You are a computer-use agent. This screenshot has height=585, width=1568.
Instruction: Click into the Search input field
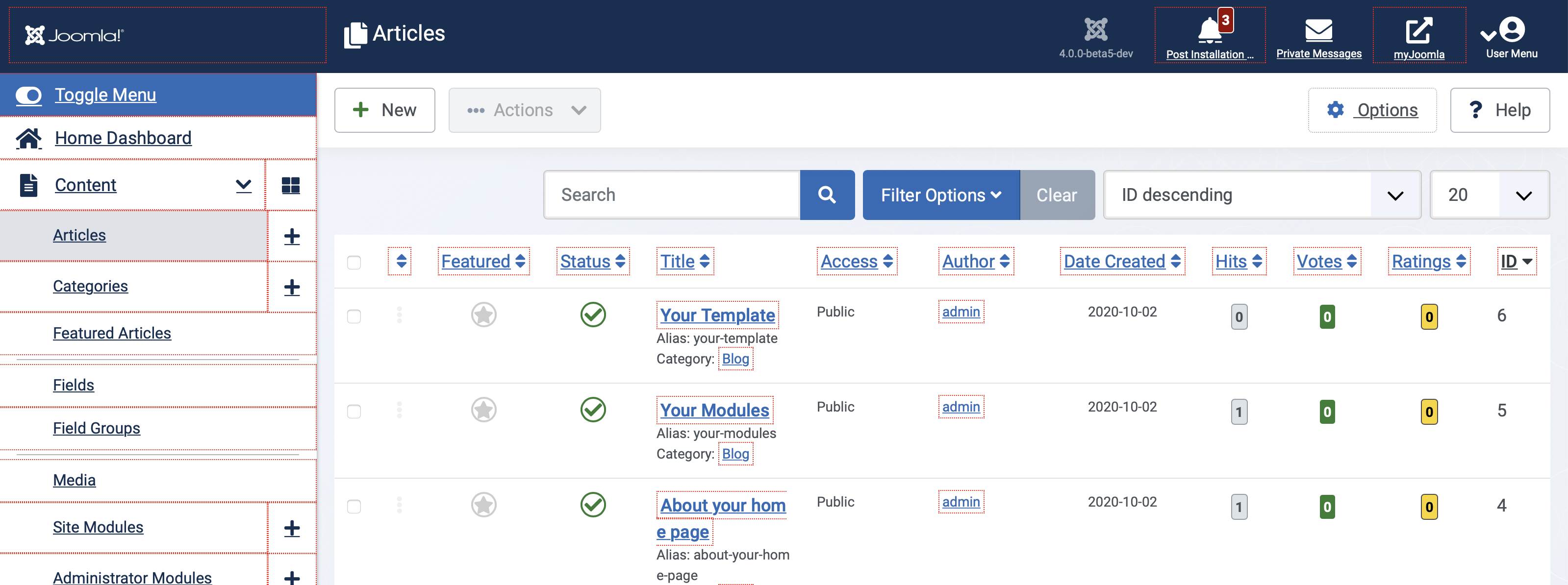(672, 195)
